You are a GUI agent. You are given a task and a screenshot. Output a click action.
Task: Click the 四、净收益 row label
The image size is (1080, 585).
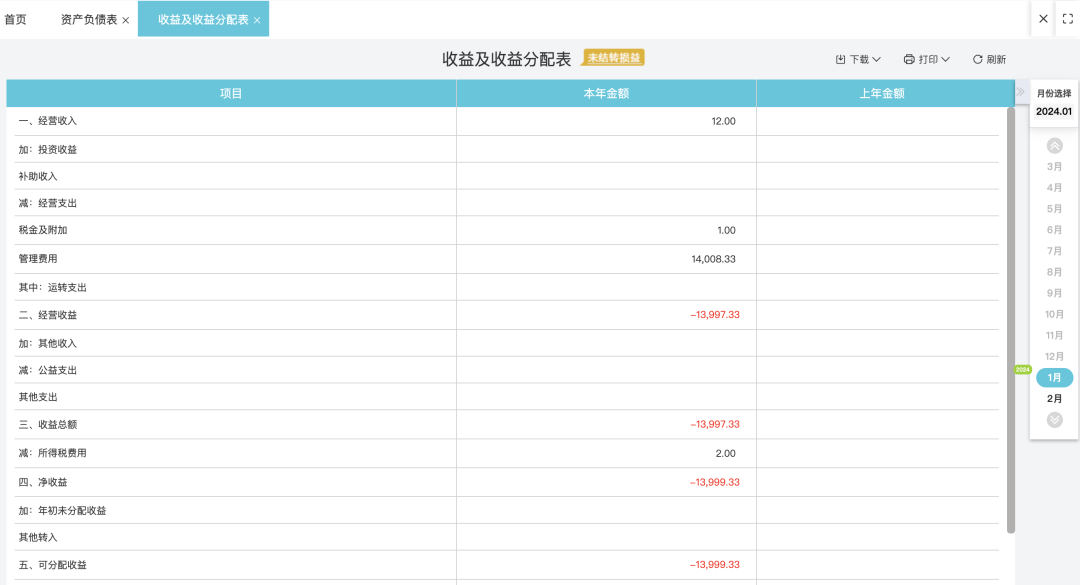43,482
